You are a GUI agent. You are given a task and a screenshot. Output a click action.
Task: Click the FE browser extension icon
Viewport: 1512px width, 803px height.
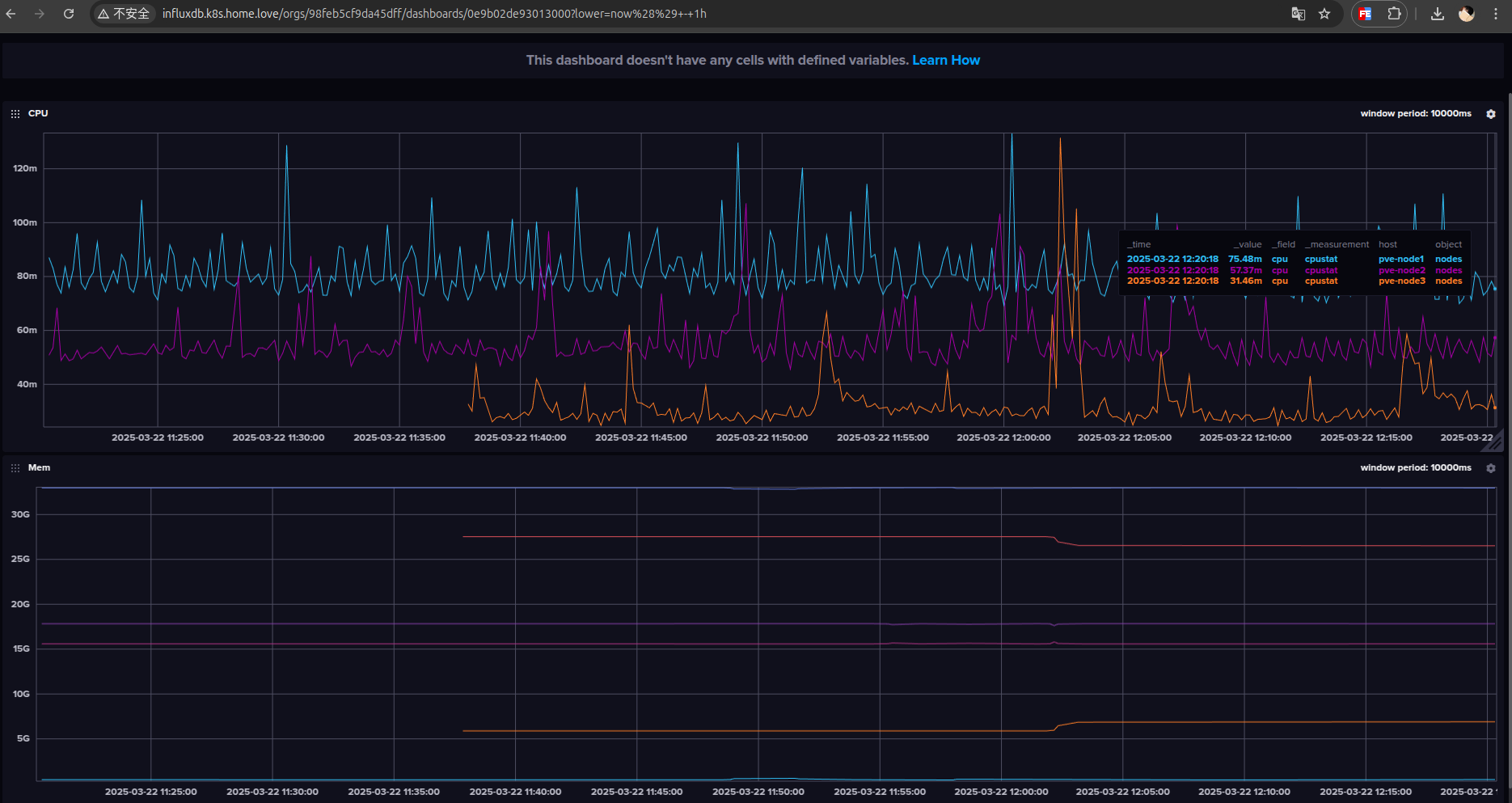[x=1364, y=14]
